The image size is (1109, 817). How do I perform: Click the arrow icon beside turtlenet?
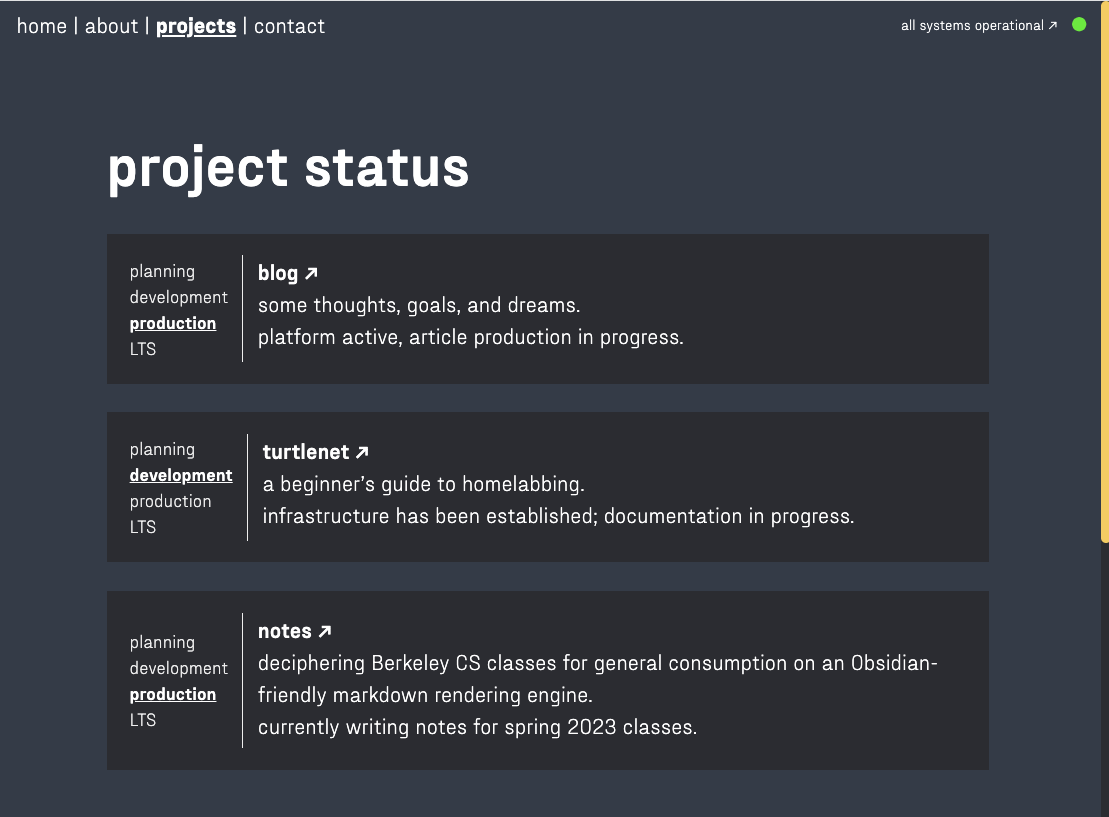tap(362, 452)
